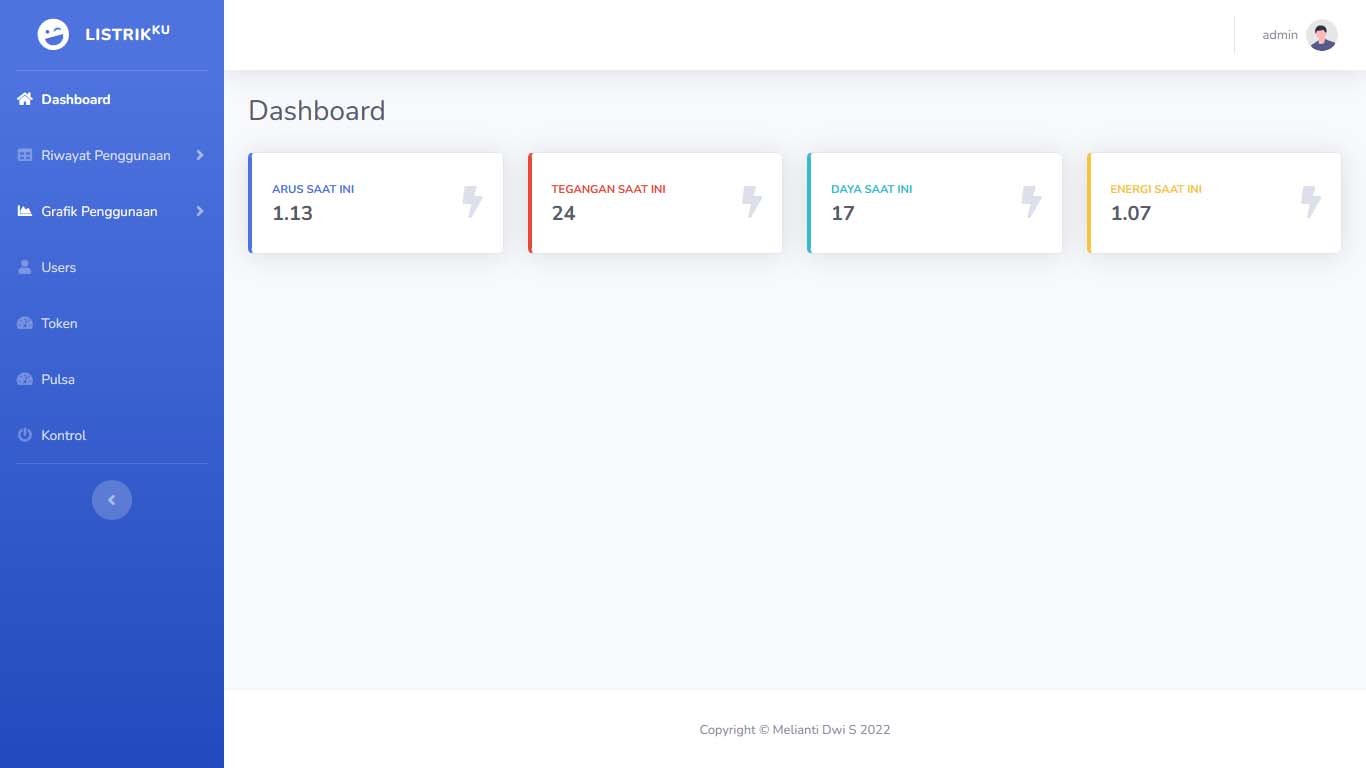This screenshot has height=768, width=1366.
Task: Click the Token gauge icon
Action: [x=25, y=323]
